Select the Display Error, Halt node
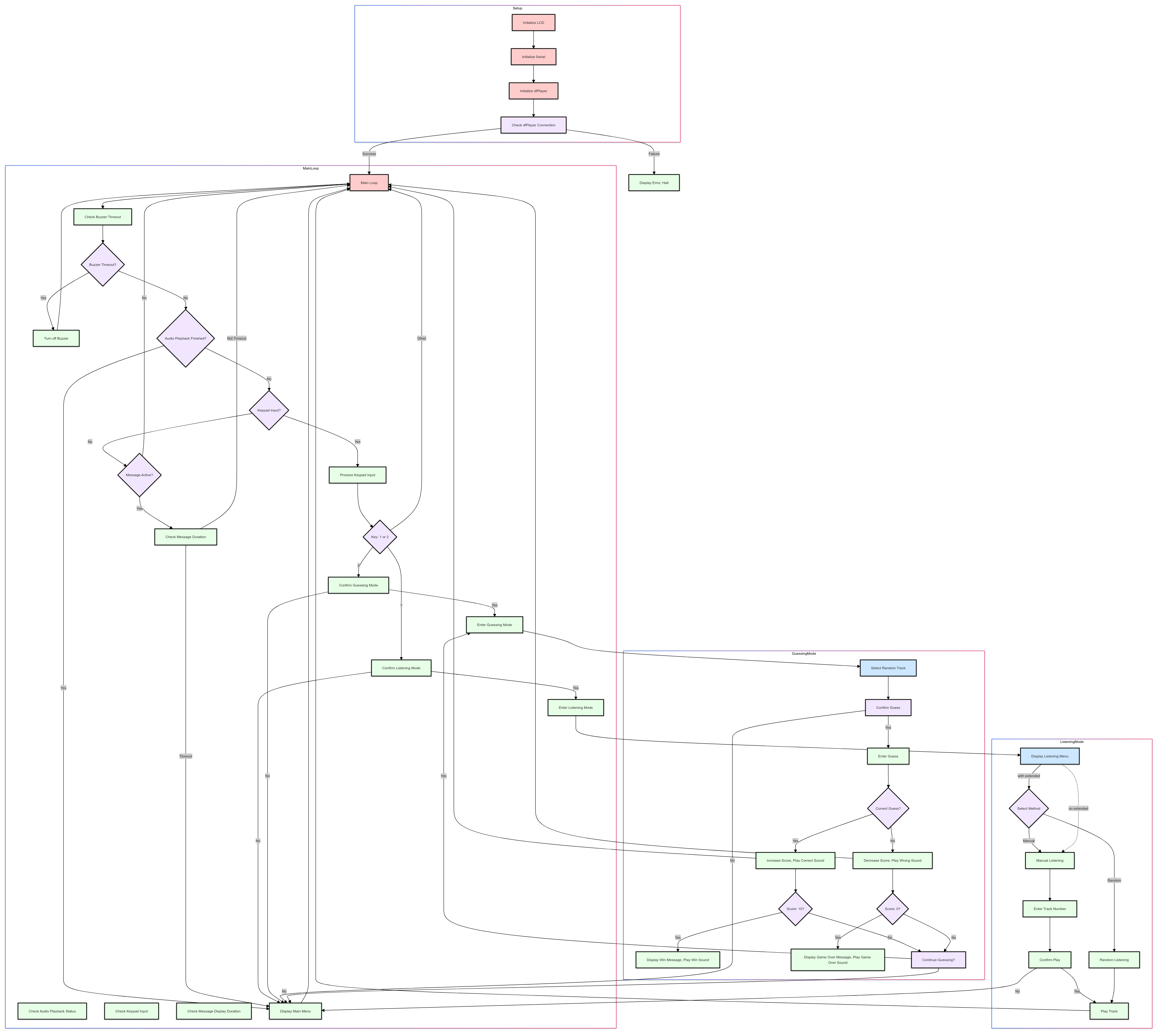Image resolution: width=1160 pixels, height=1036 pixels. (654, 183)
